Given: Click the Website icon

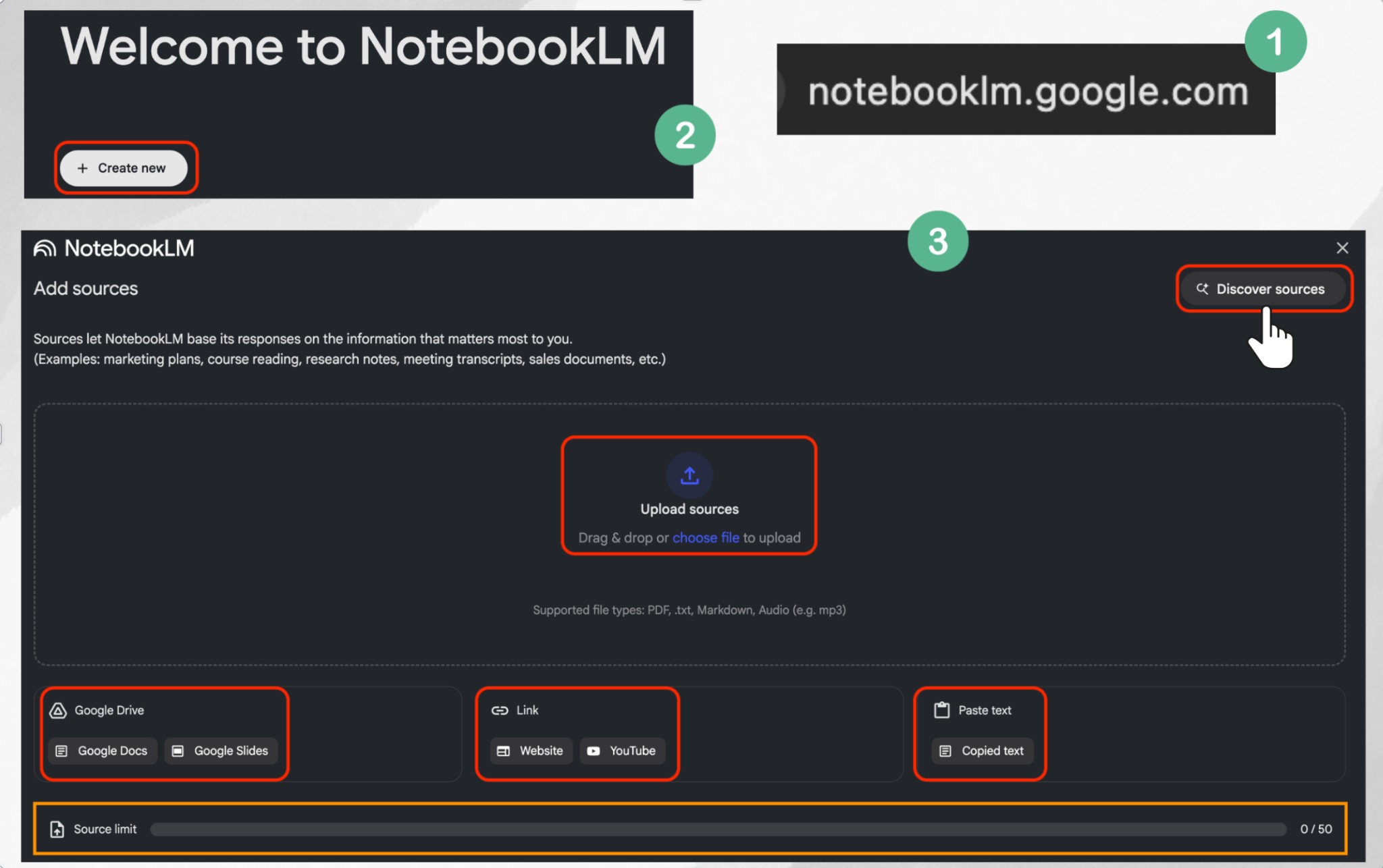Looking at the screenshot, I should pyautogui.click(x=503, y=751).
